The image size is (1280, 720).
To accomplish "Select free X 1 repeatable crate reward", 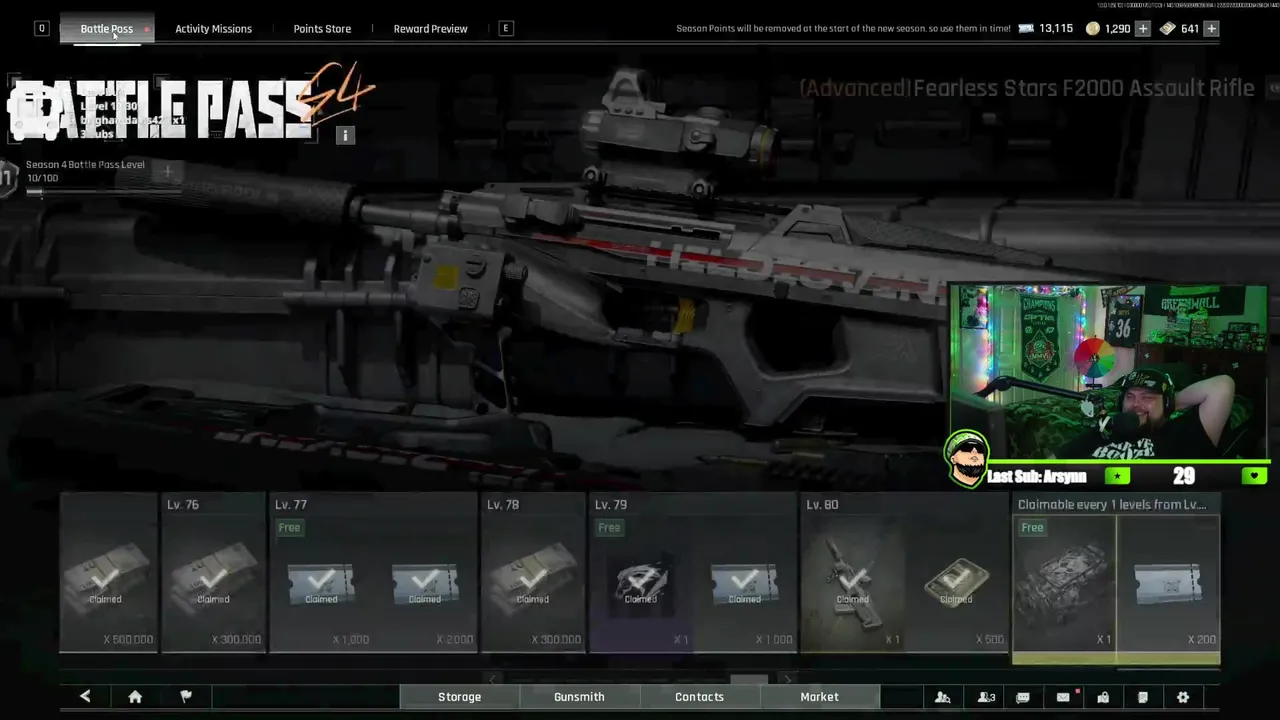I will point(1064,584).
